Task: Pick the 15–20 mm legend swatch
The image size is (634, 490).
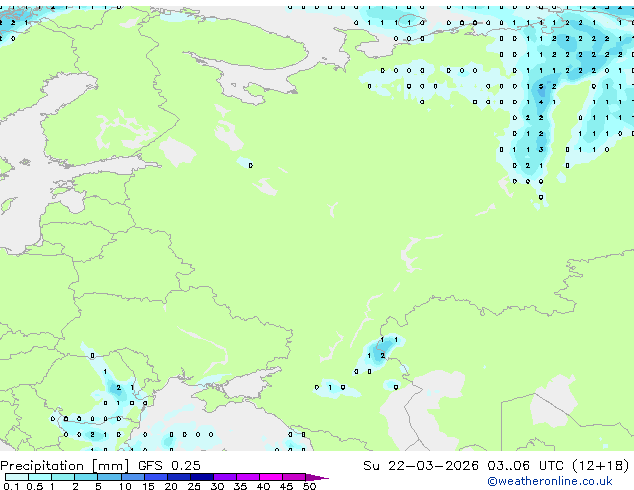Action: click(156, 477)
